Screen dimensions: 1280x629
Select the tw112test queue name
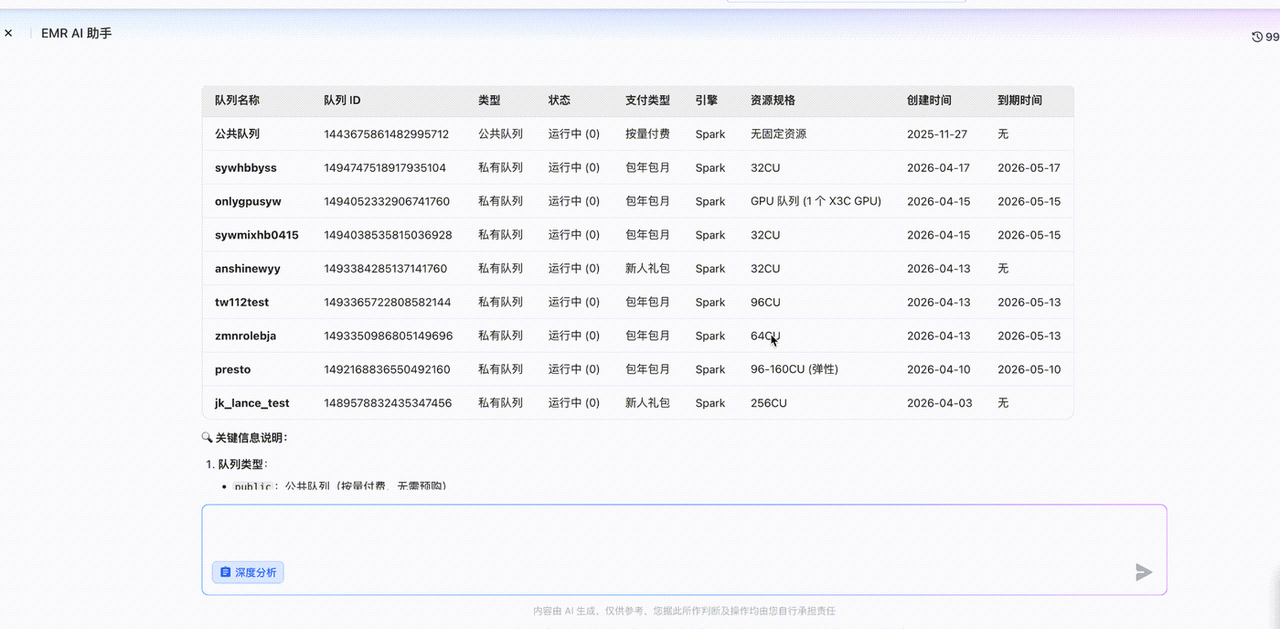[242, 302]
